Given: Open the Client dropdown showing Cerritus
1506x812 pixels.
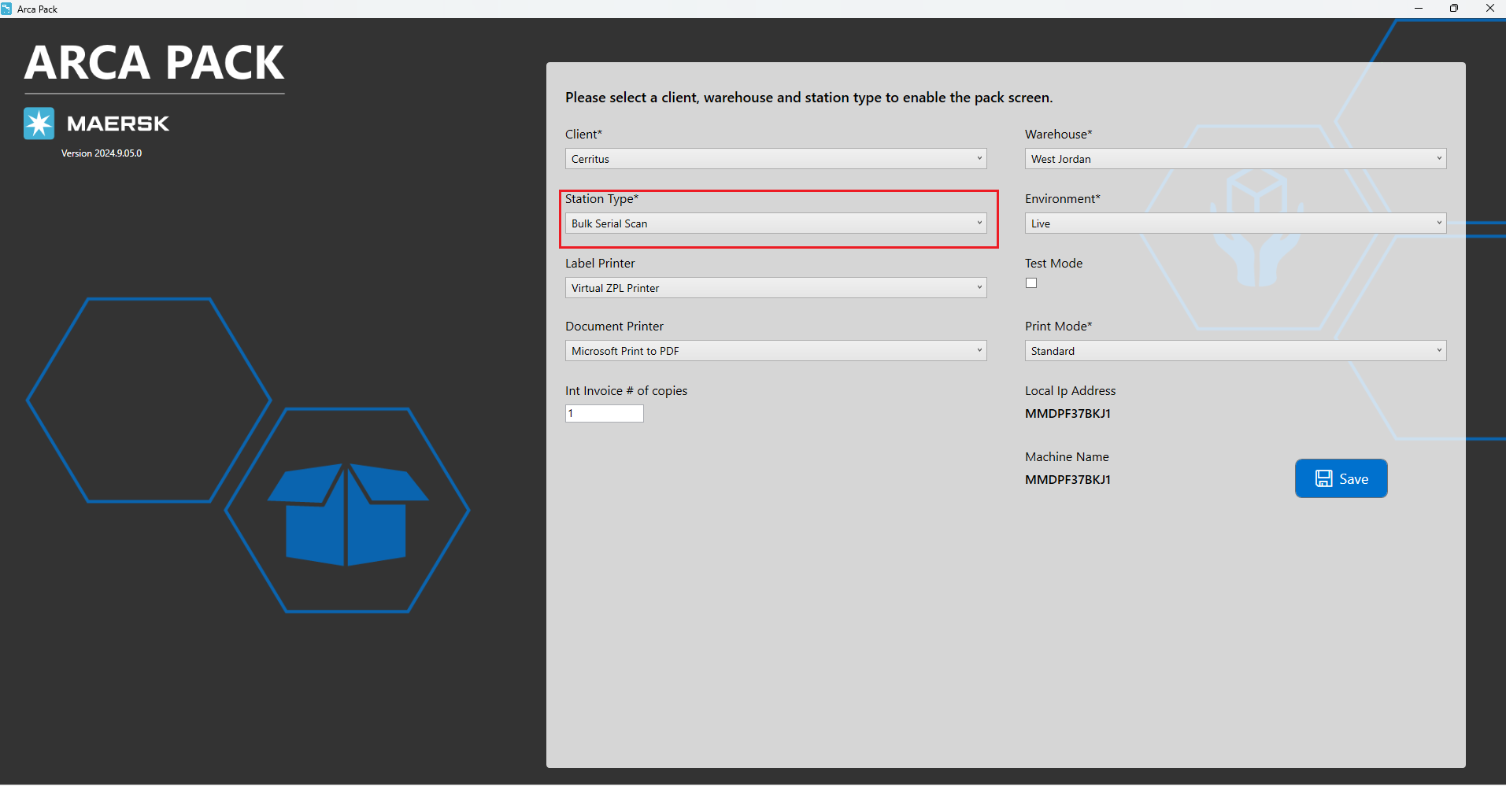Looking at the screenshot, I should 775,159.
